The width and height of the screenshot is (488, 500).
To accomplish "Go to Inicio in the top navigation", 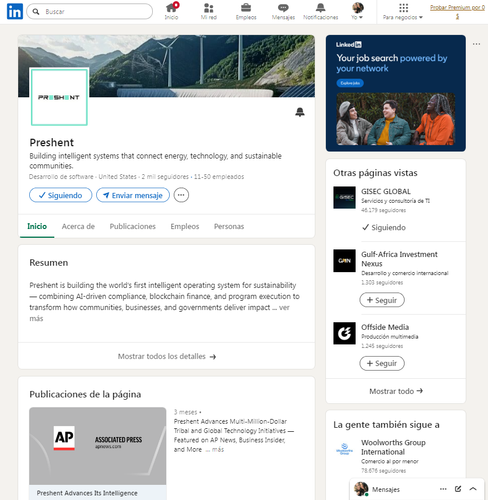I will click(x=171, y=11).
